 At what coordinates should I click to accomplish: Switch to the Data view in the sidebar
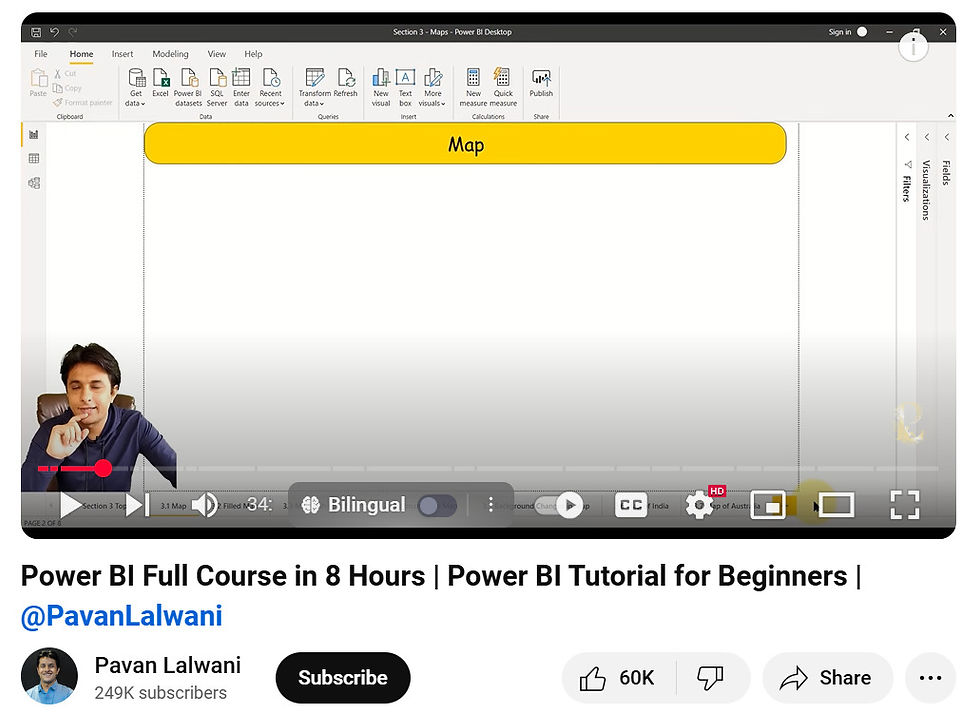click(34, 158)
